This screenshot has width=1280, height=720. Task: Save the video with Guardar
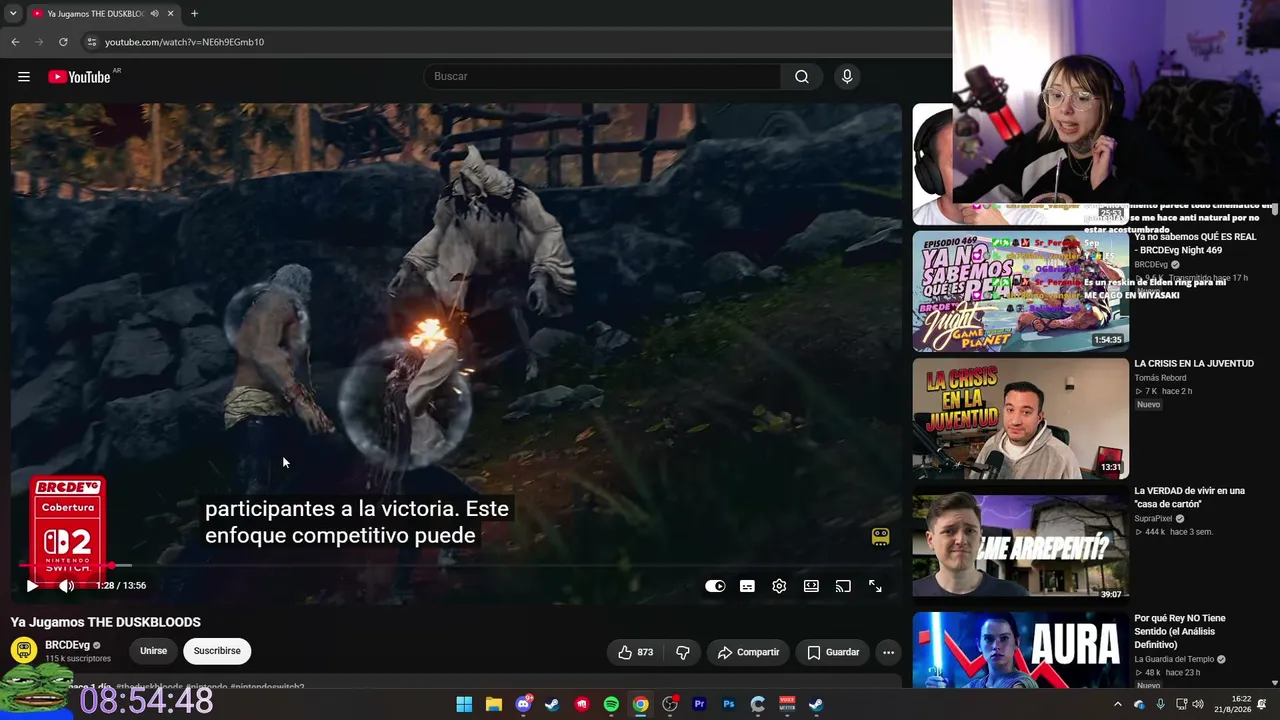pyautogui.click(x=833, y=652)
